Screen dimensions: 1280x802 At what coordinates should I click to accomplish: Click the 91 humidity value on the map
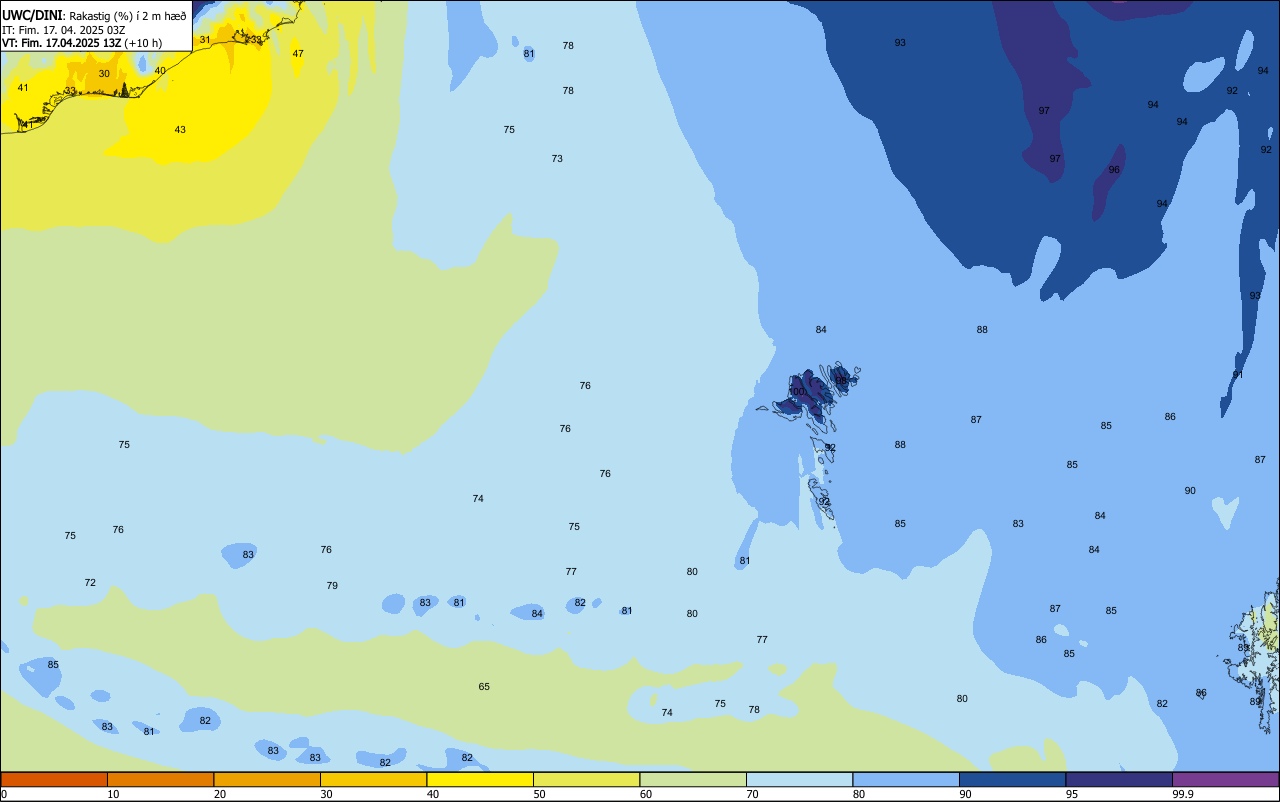coord(1238,375)
